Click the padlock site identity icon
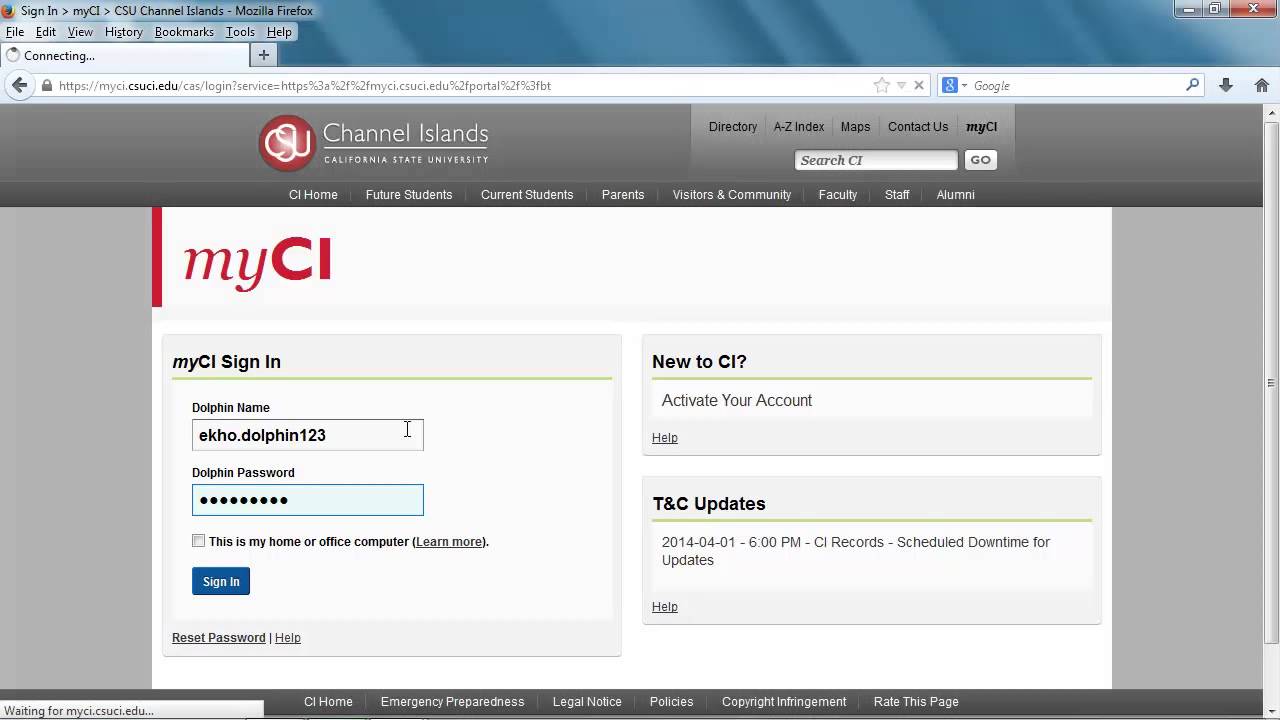This screenshot has height=720, width=1280. [46, 86]
